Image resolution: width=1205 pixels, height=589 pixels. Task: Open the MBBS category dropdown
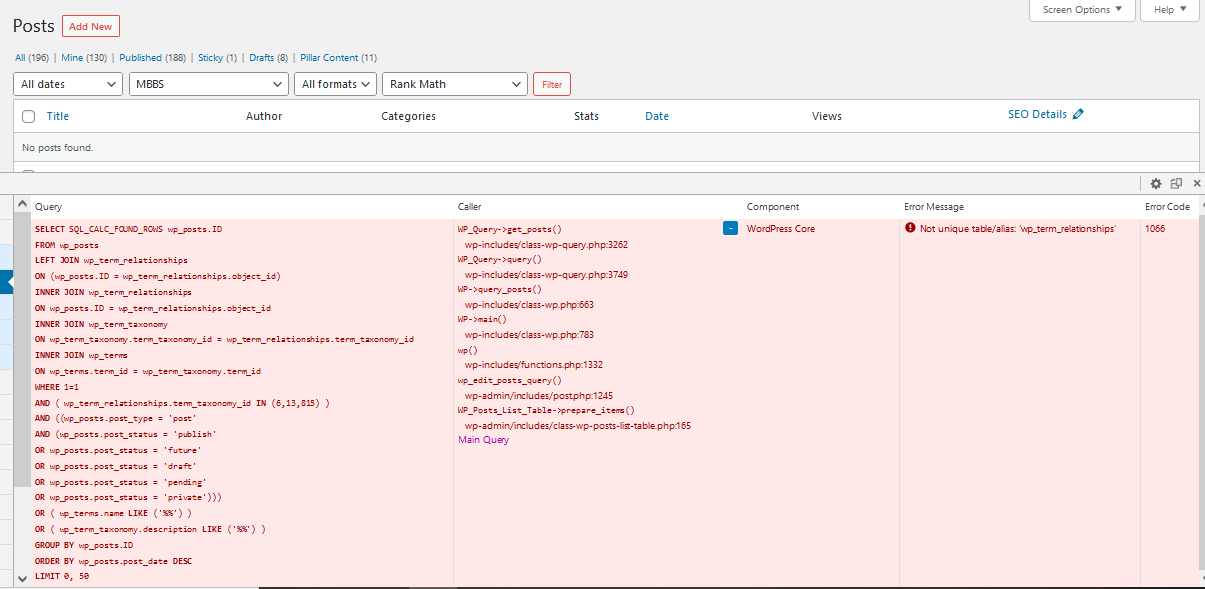coord(209,84)
